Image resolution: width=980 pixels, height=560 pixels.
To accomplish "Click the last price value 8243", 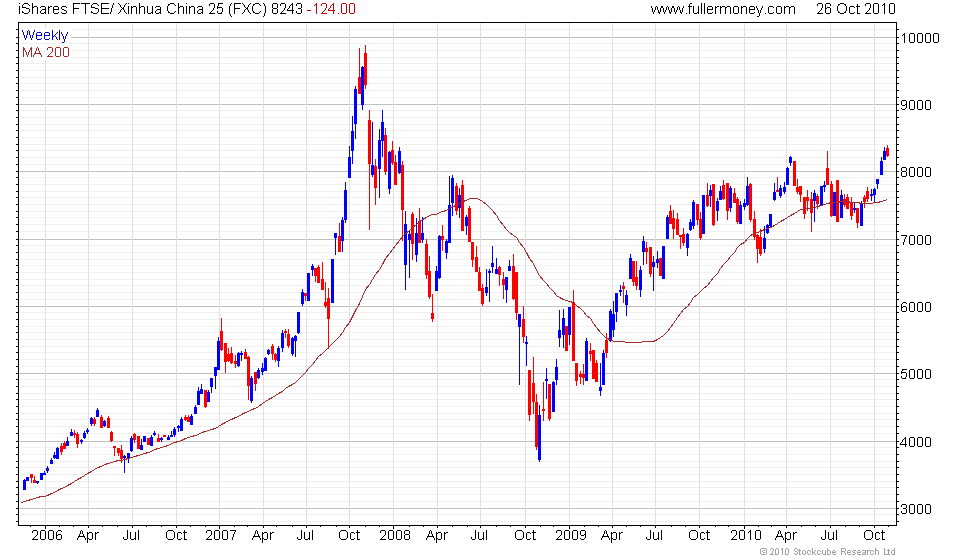I will (287, 9).
